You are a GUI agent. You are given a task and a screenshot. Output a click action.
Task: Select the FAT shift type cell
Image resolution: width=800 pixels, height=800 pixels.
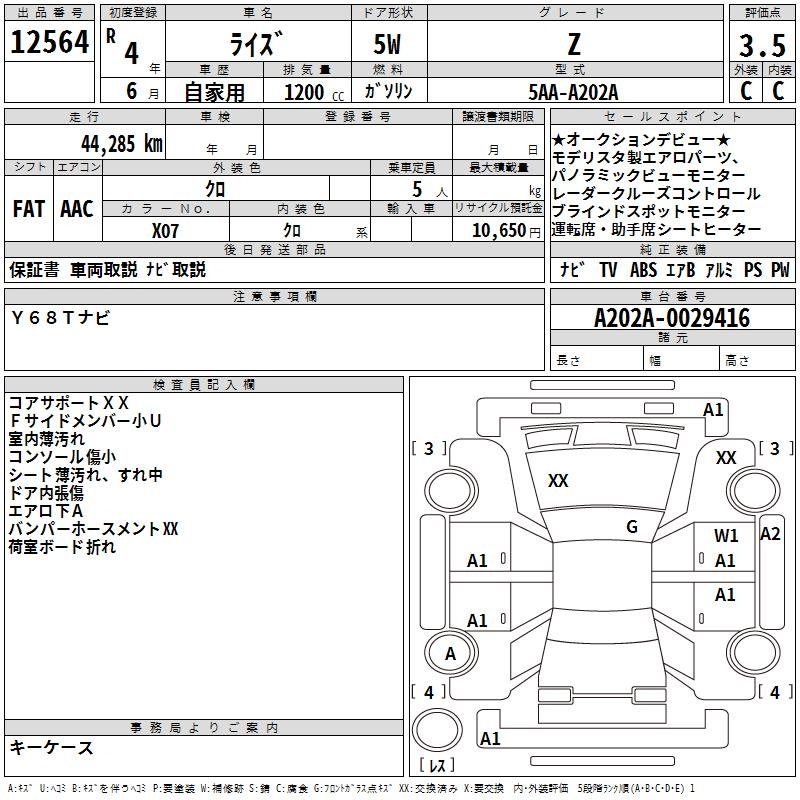click(29, 208)
